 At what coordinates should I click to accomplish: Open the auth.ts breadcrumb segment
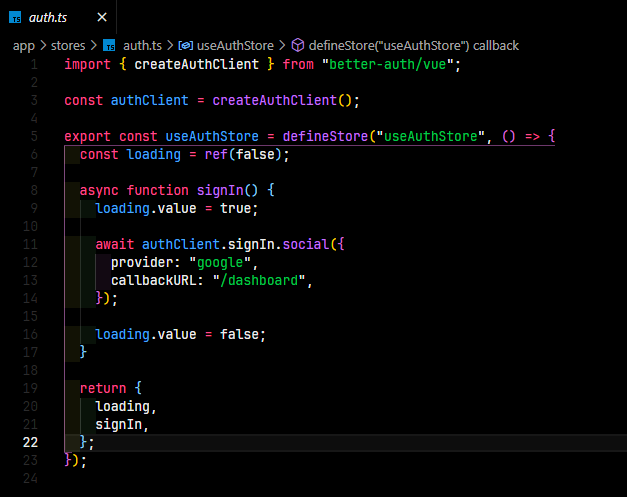142,46
